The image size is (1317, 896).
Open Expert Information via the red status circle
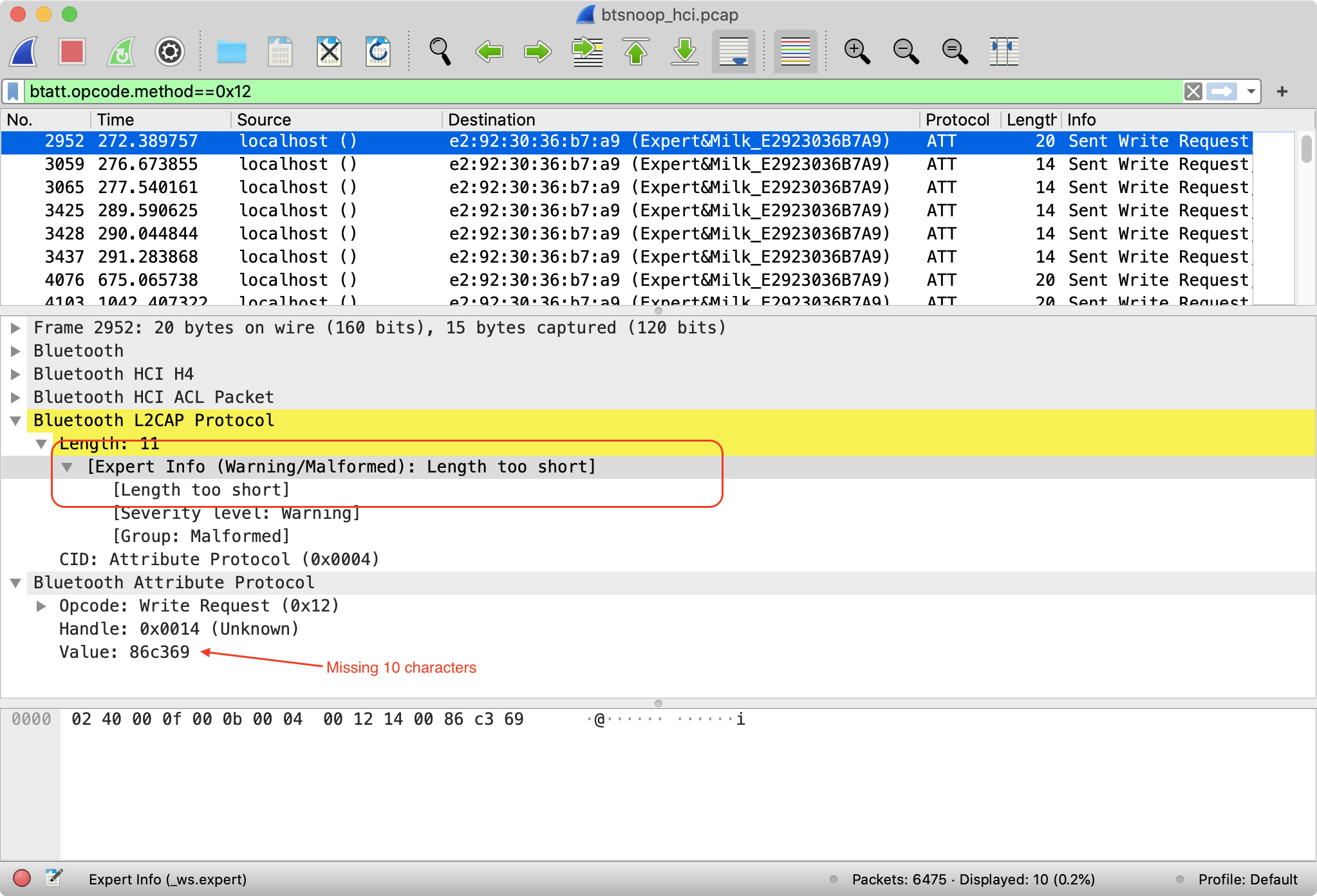(22, 879)
